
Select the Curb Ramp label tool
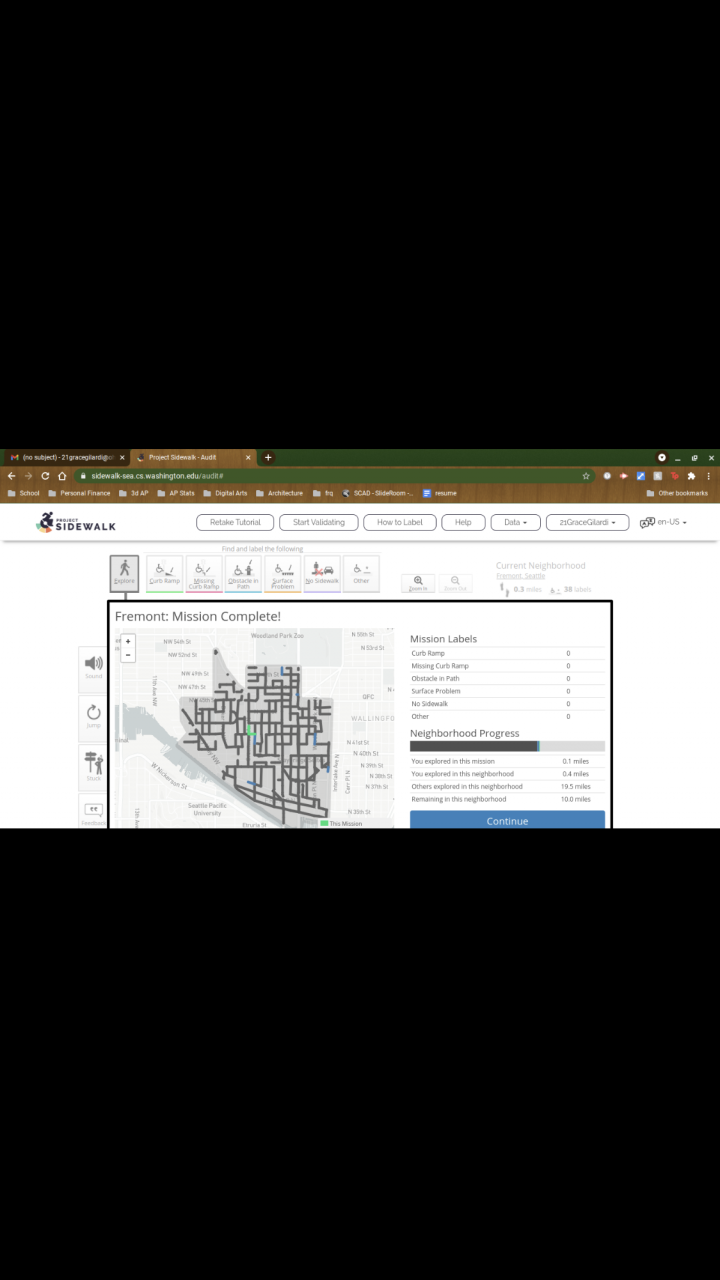point(164,574)
